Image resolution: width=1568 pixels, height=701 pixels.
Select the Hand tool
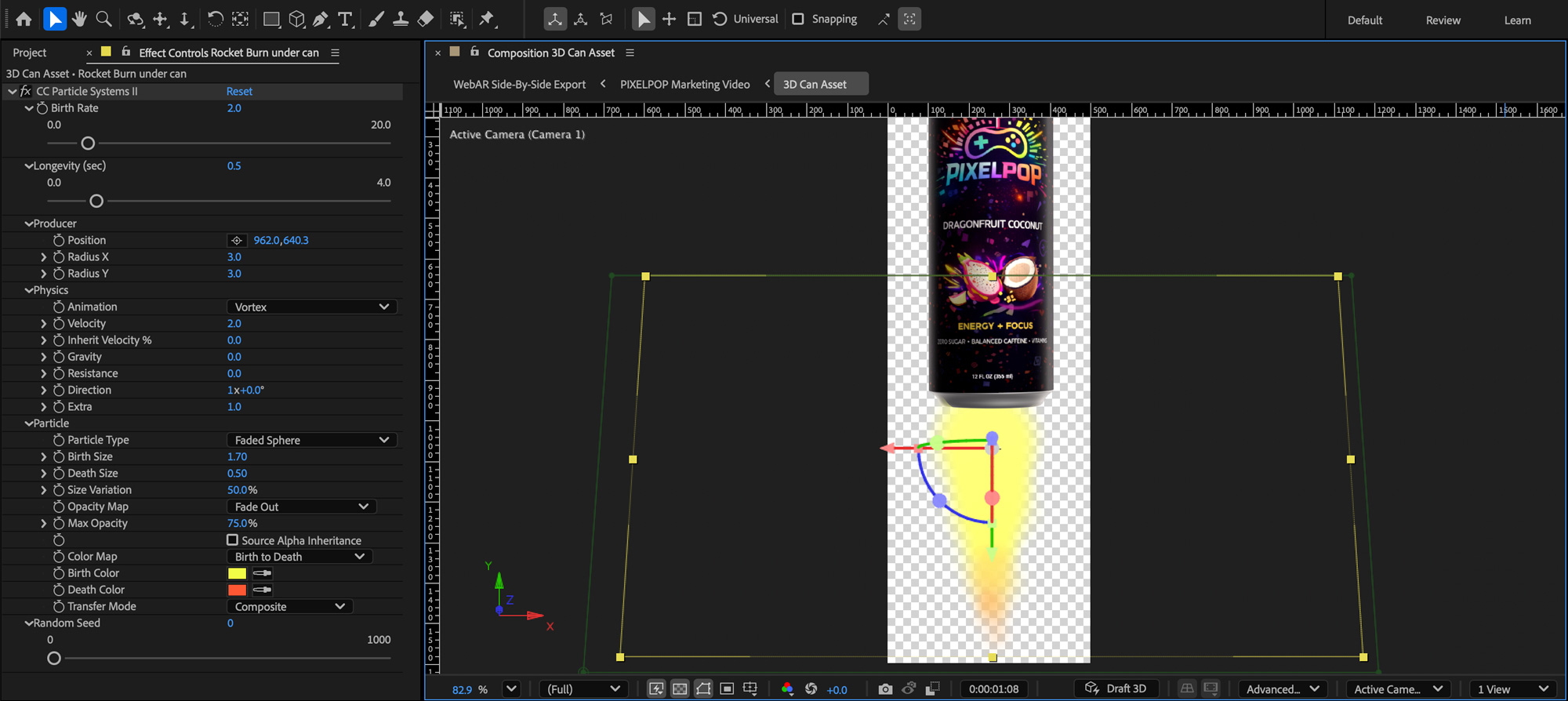(x=79, y=19)
